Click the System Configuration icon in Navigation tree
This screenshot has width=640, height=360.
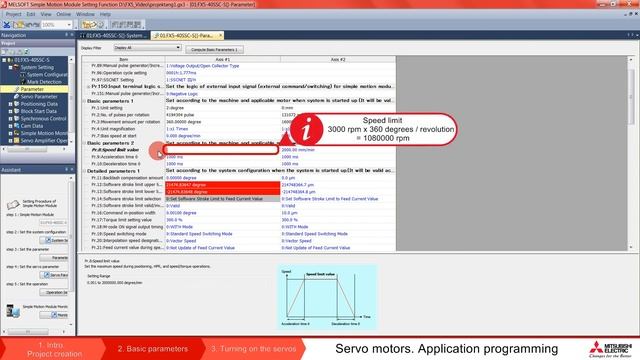[x=23, y=75]
